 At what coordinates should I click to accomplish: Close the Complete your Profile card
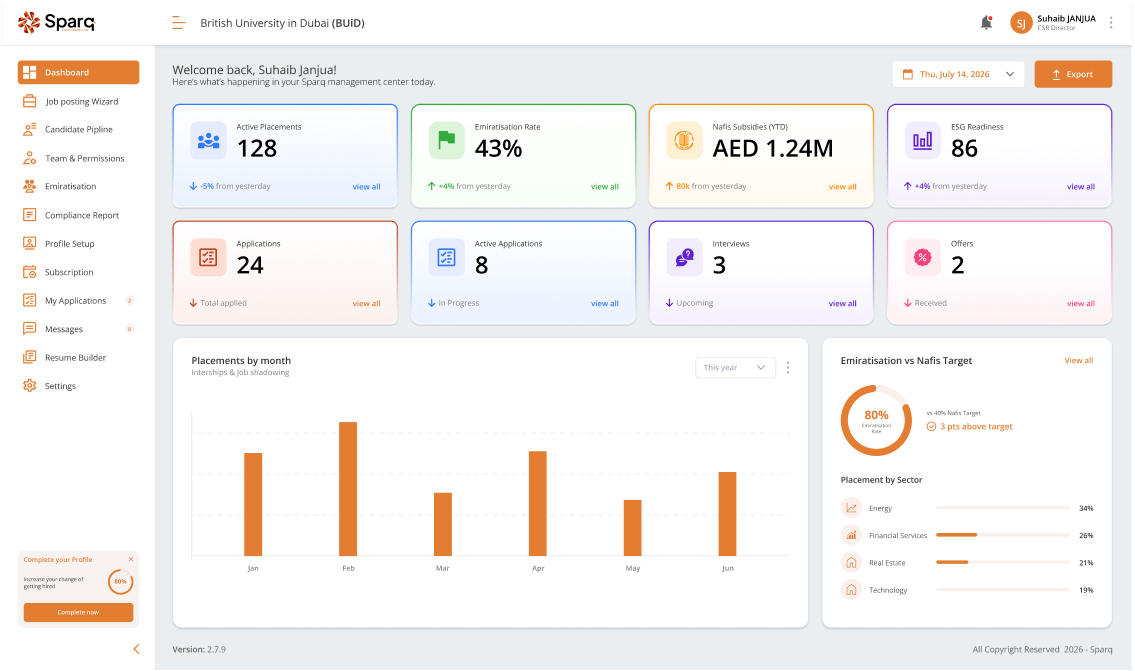tap(131, 560)
